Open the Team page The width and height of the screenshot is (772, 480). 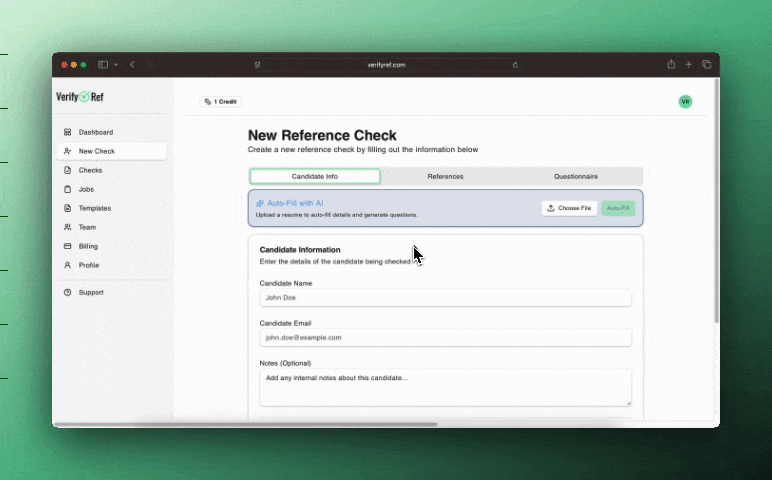point(87,227)
